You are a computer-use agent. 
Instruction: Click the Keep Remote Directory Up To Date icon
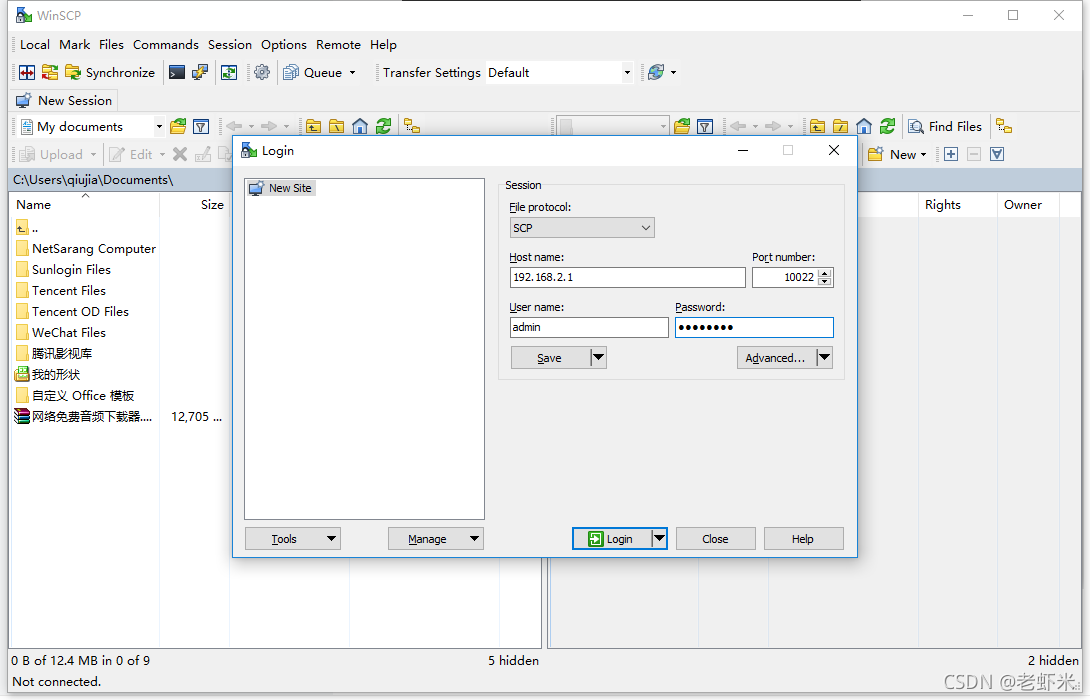229,72
